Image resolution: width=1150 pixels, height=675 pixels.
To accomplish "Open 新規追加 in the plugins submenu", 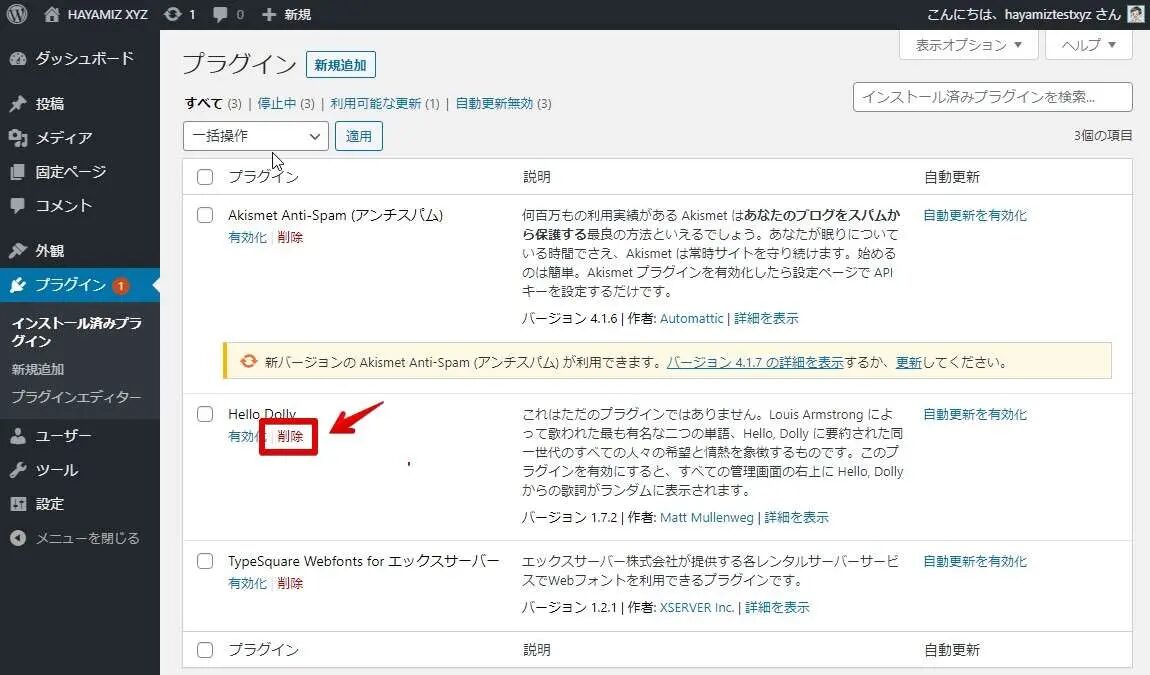I will tap(37, 369).
